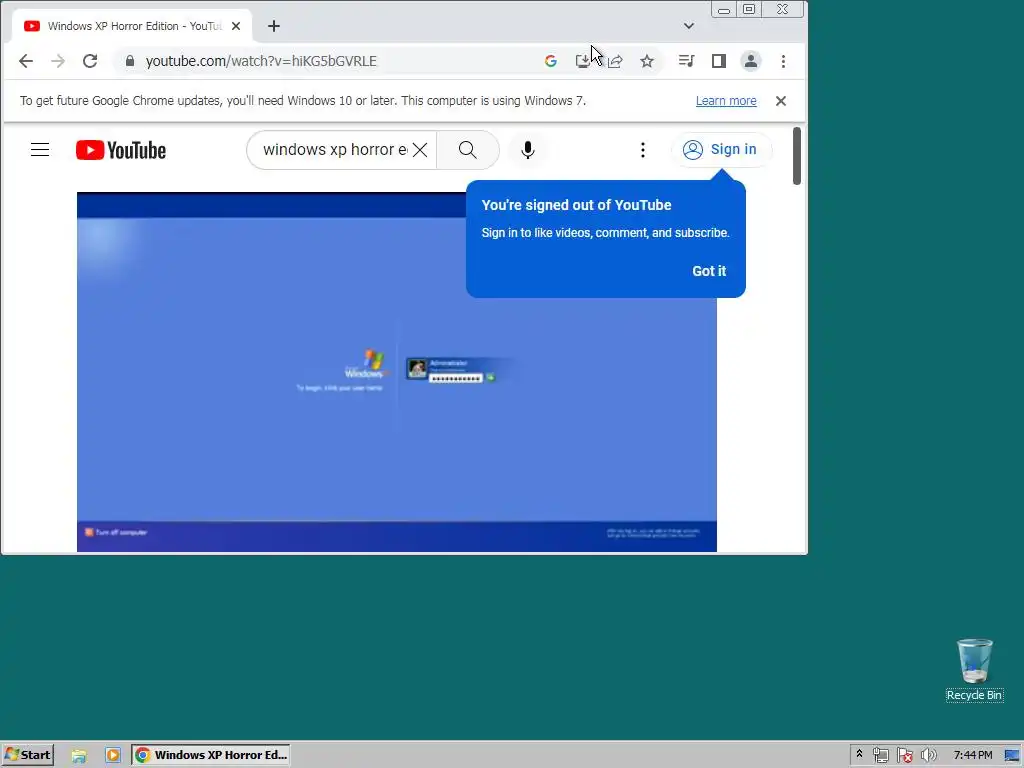
Task: Click the browser forward arrow
Action: tap(58, 61)
